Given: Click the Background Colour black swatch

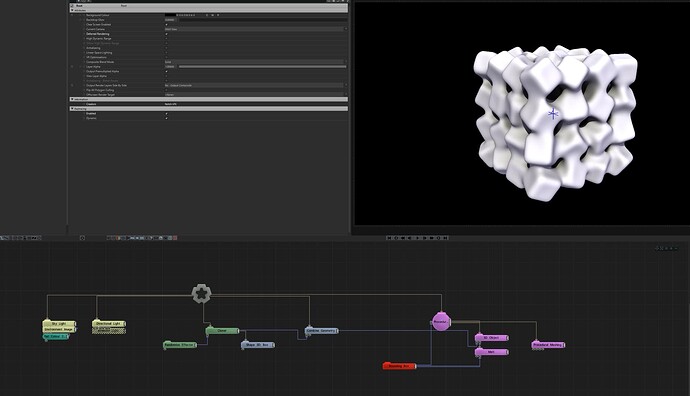Looking at the screenshot, I should (169, 15).
